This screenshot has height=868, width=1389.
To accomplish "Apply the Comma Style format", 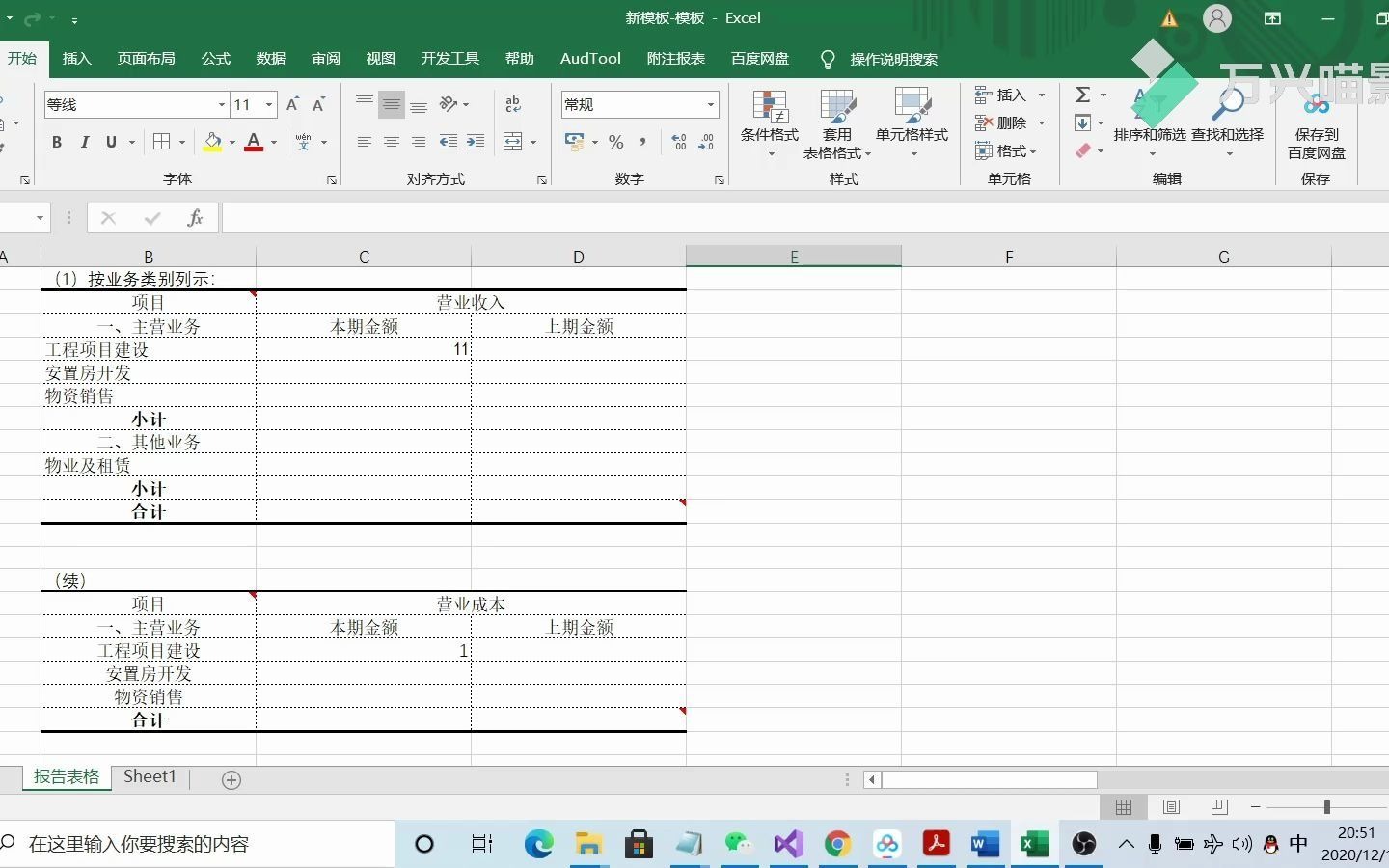I will click(642, 142).
